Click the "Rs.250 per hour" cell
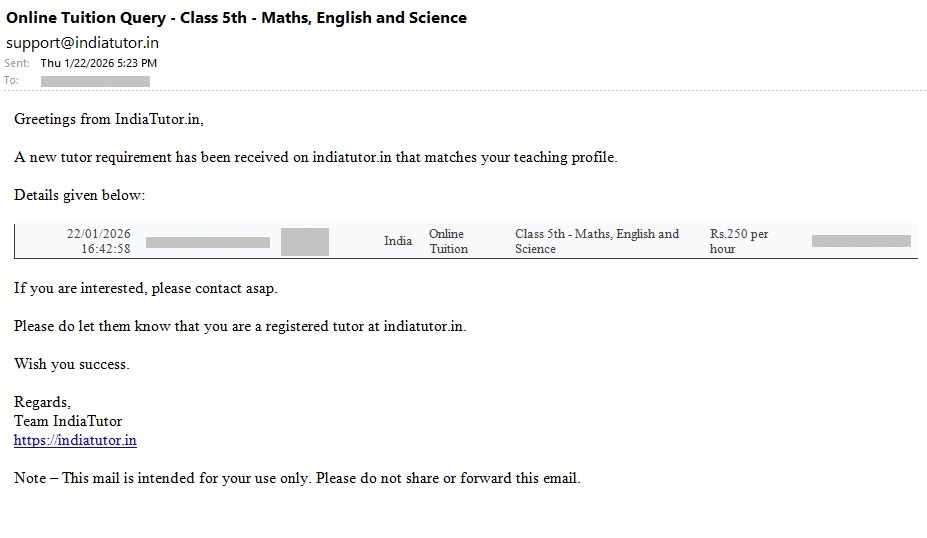Image resolution: width=927 pixels, height=538 pixels. coord(739,241)
